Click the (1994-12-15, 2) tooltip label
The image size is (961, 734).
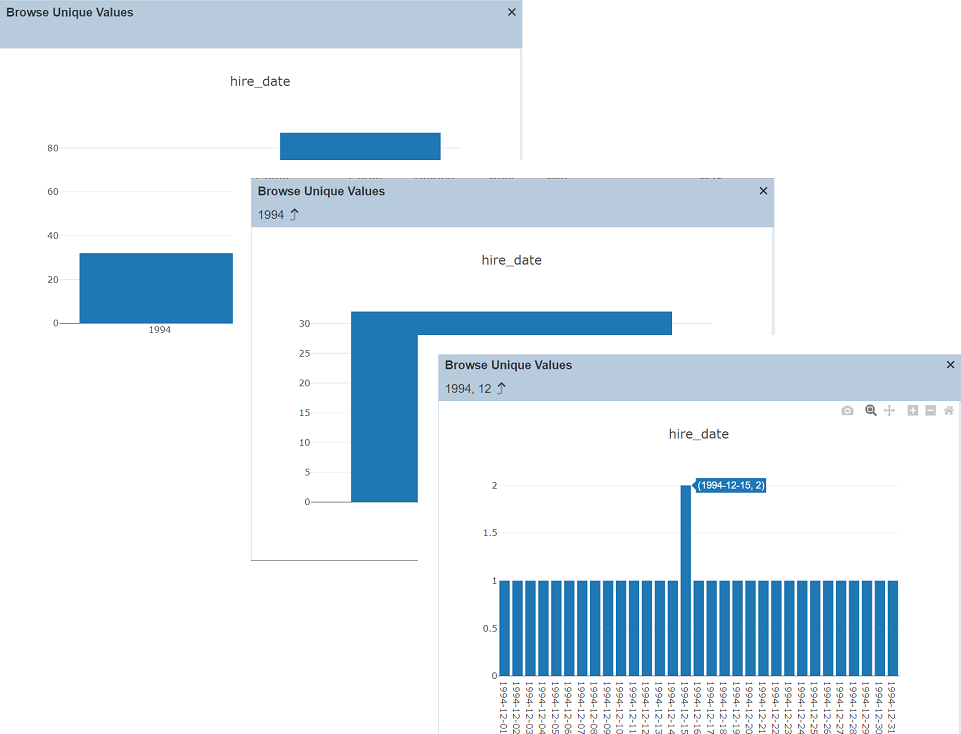pyautogui.click(x=731, y=485)
